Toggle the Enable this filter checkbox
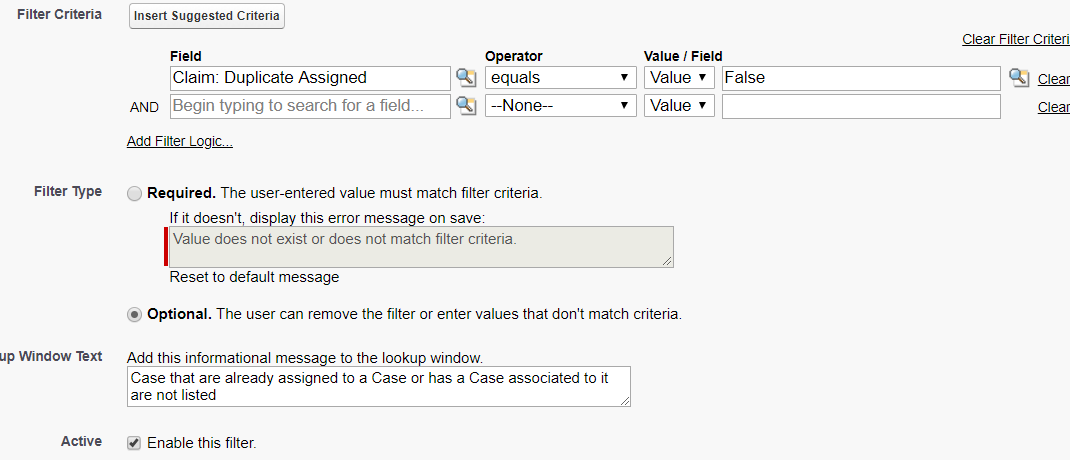This screenshot has height=460, width=1070. tap(134, 443)
